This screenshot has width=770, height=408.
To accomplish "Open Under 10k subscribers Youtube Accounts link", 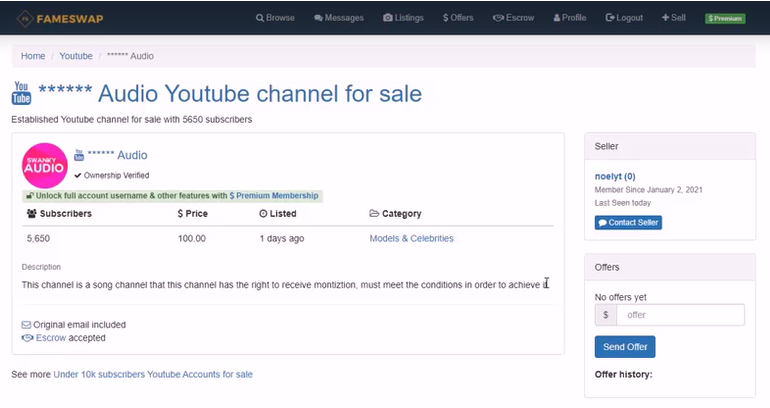I will click(x=153, y=374).
